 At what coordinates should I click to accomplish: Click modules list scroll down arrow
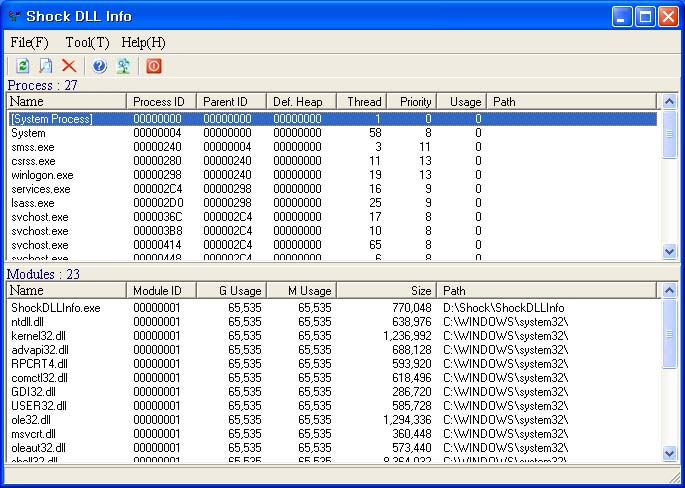point(669,453)
